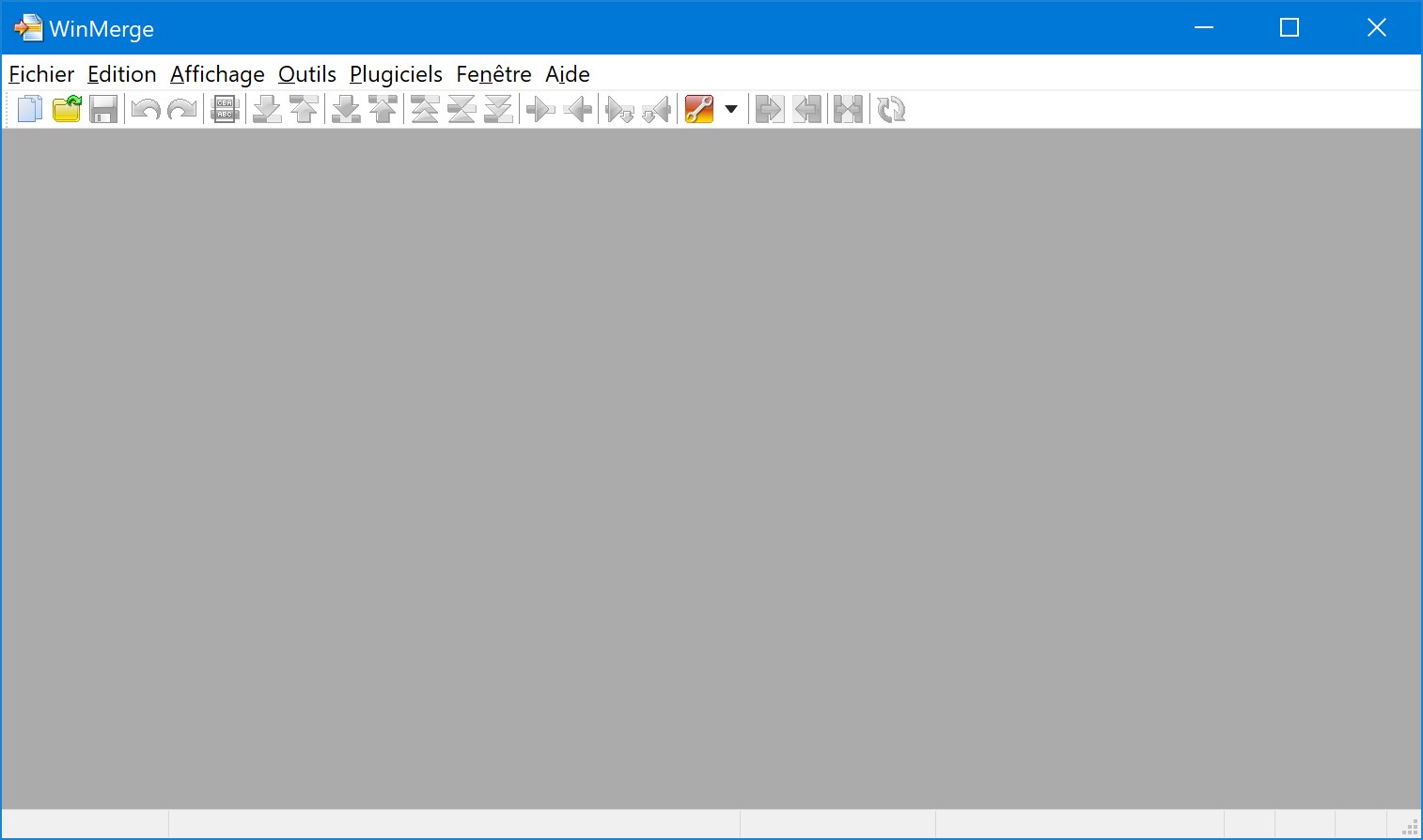Click the Select Line Difference icon

(225, 109)
